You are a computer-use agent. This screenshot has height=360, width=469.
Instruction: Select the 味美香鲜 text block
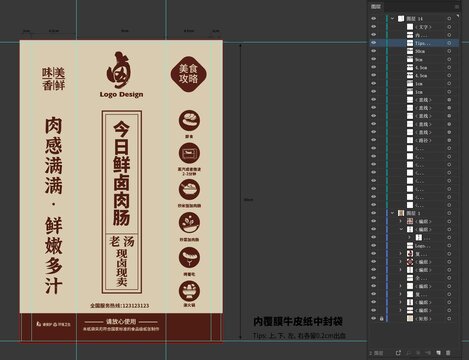(x=53, y=79)
